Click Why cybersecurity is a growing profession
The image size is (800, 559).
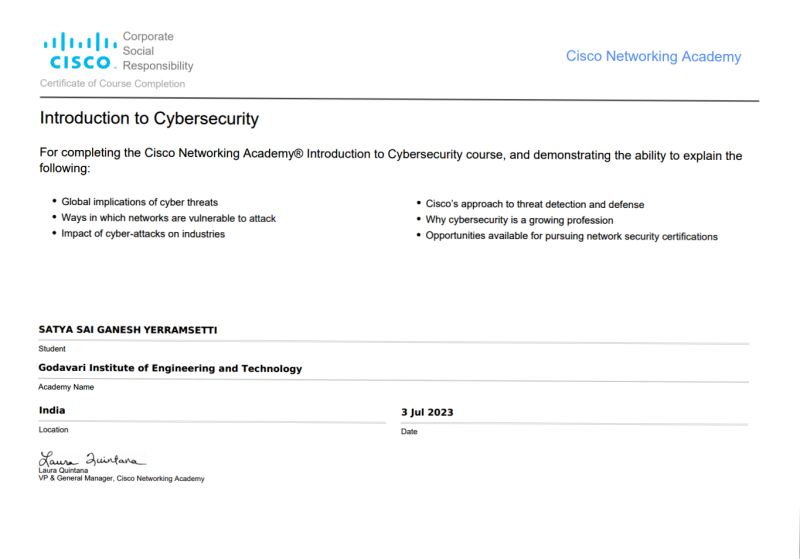pyautogui.click(x=519, y=220)
